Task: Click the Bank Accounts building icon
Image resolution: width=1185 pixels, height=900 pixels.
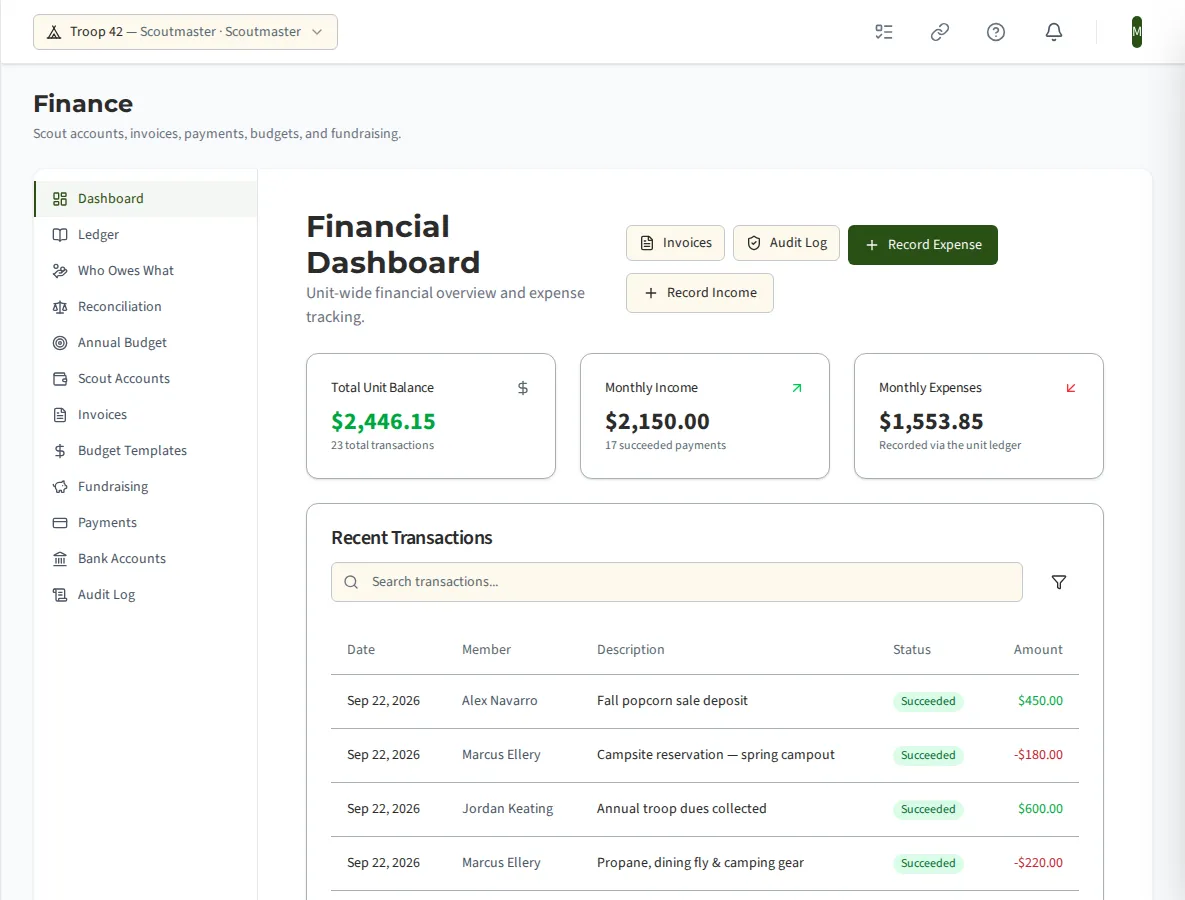Action: coord(60,559)
